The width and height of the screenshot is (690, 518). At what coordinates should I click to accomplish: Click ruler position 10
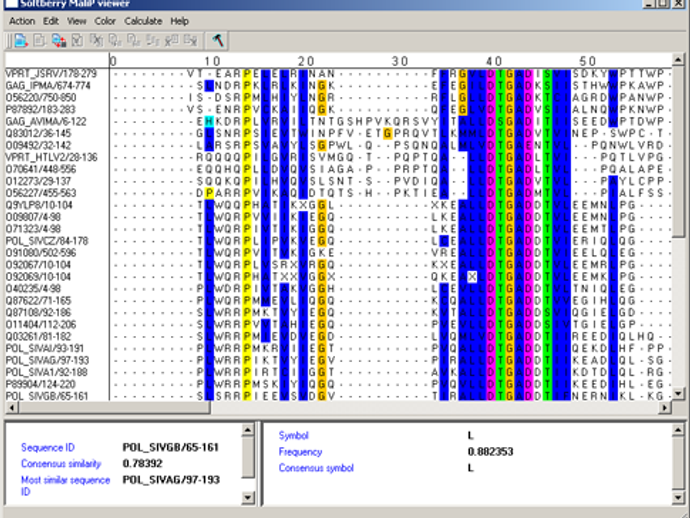(213, 61)
